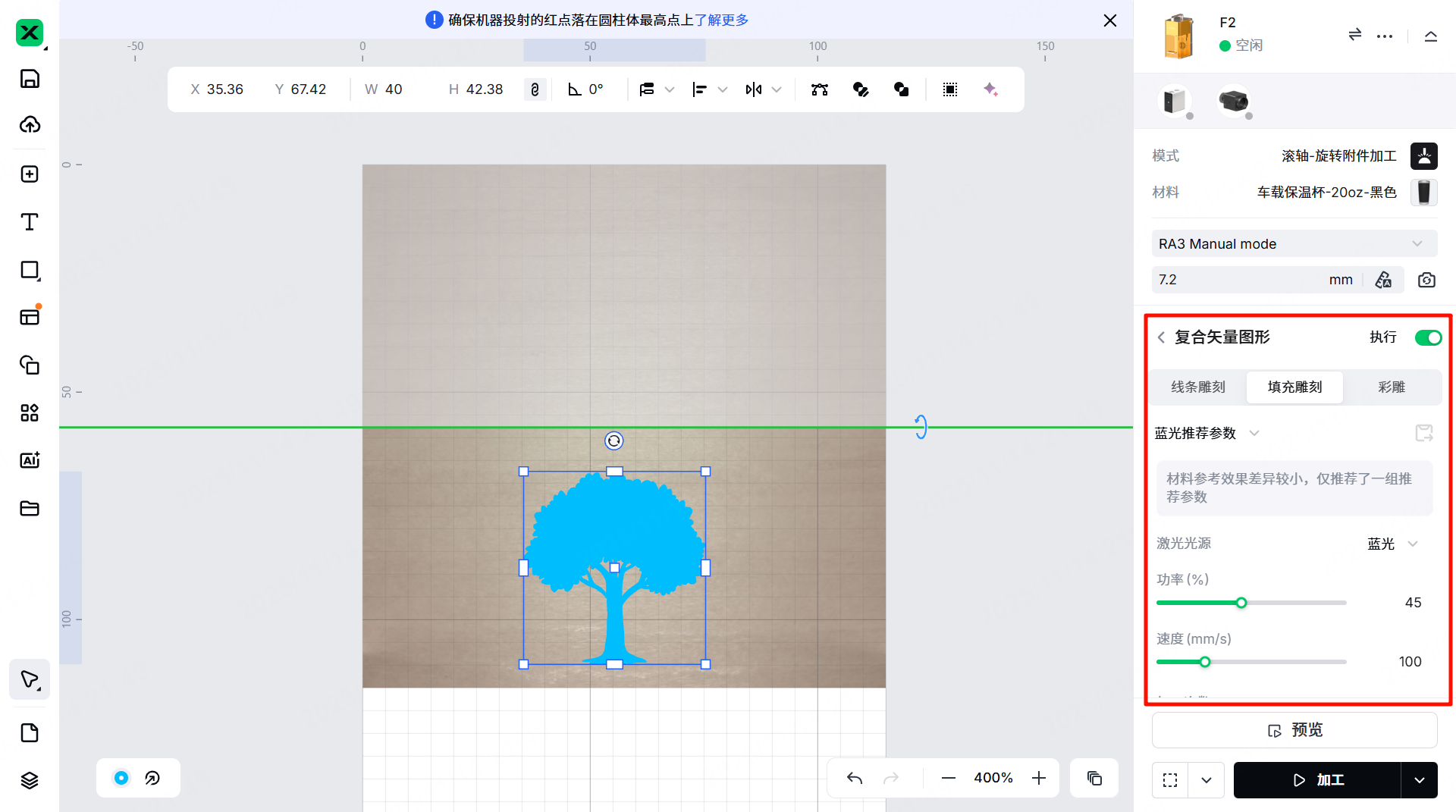Click the AI sparkle icon in toolbar
Image resolution: width=1456 pixels, height=812 pixels.
(x=990, y=89)
